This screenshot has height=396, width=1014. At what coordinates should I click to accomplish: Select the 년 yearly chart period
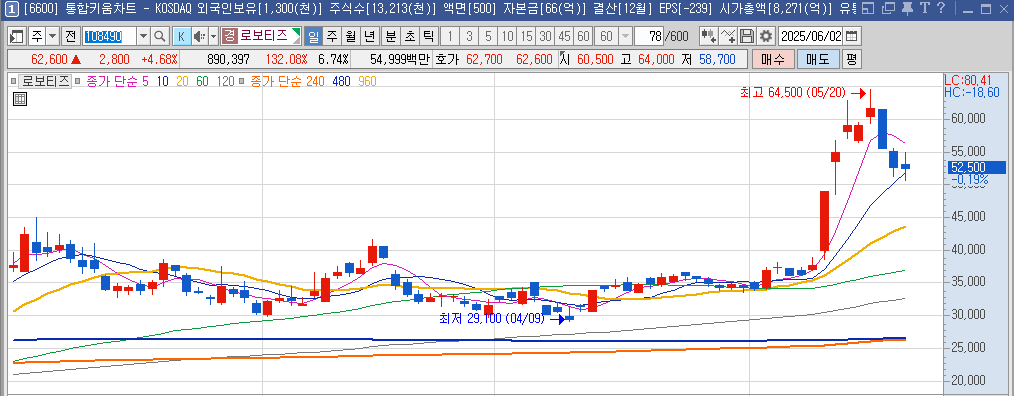[x=369, y=36]
